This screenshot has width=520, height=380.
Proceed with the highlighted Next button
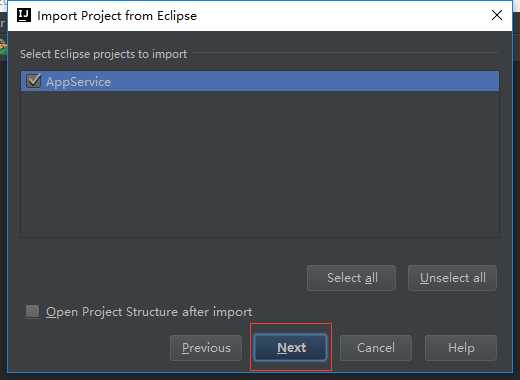(291, 347)
